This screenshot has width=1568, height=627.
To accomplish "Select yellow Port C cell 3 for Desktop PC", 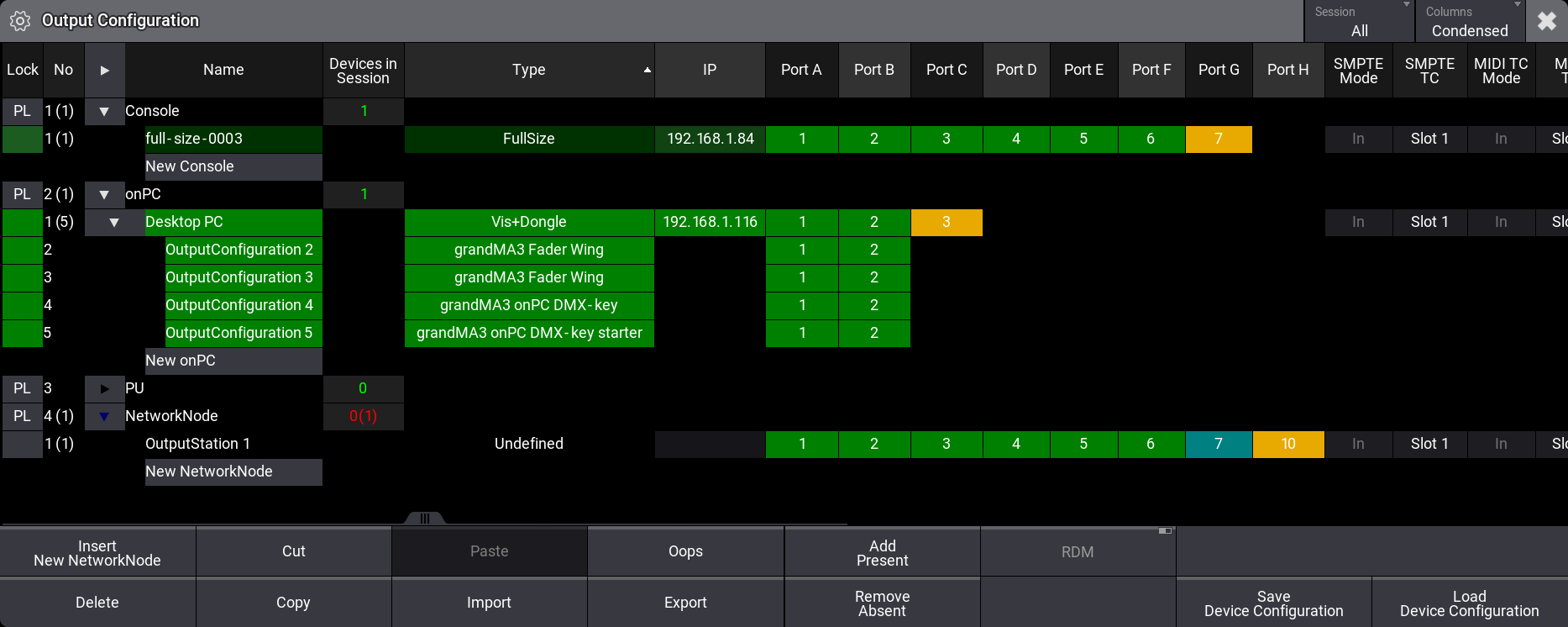I will tap(947, 222).
